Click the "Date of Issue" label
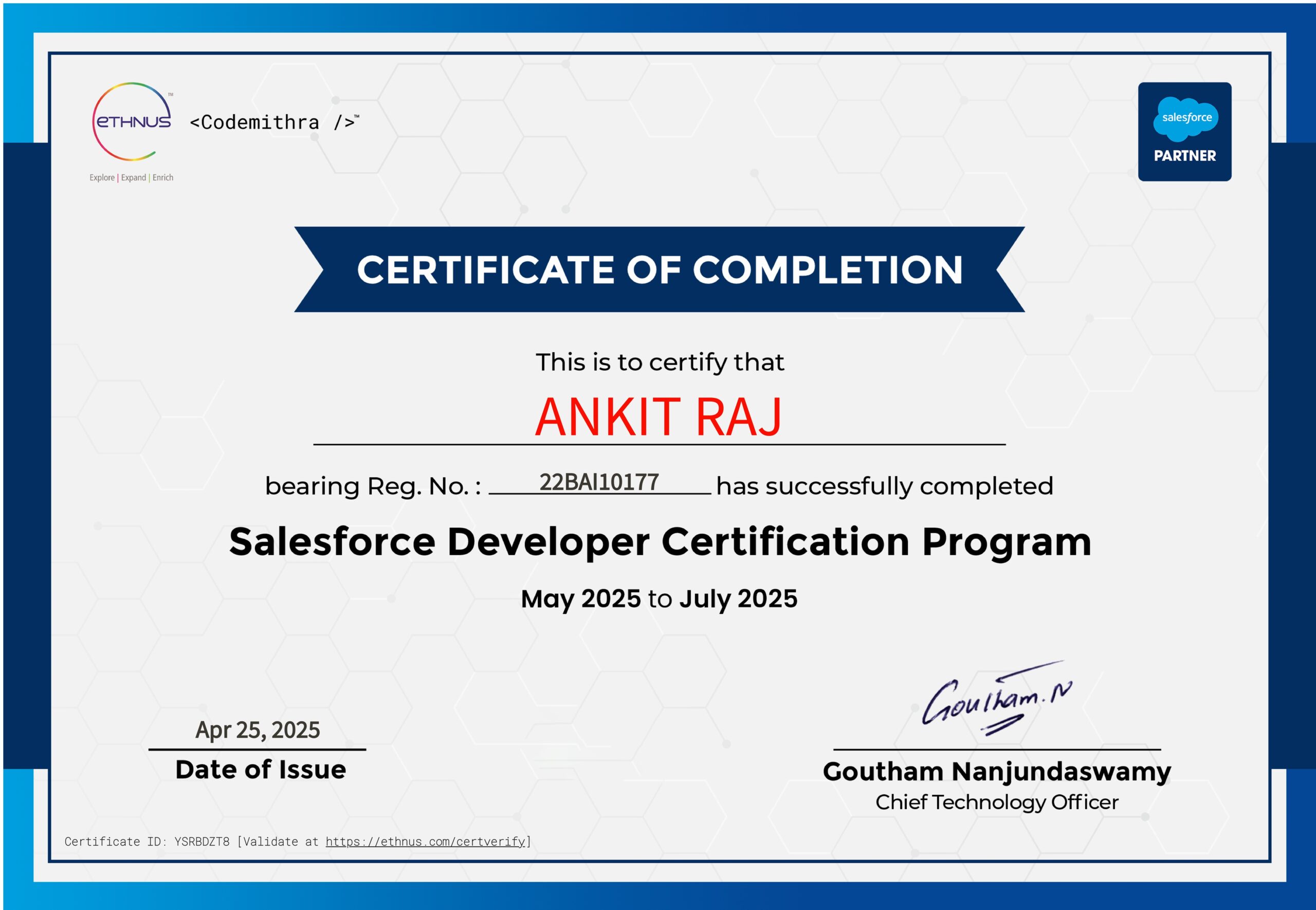Image resolution: width=1316 pixels, height=910 pixels. 261,770
